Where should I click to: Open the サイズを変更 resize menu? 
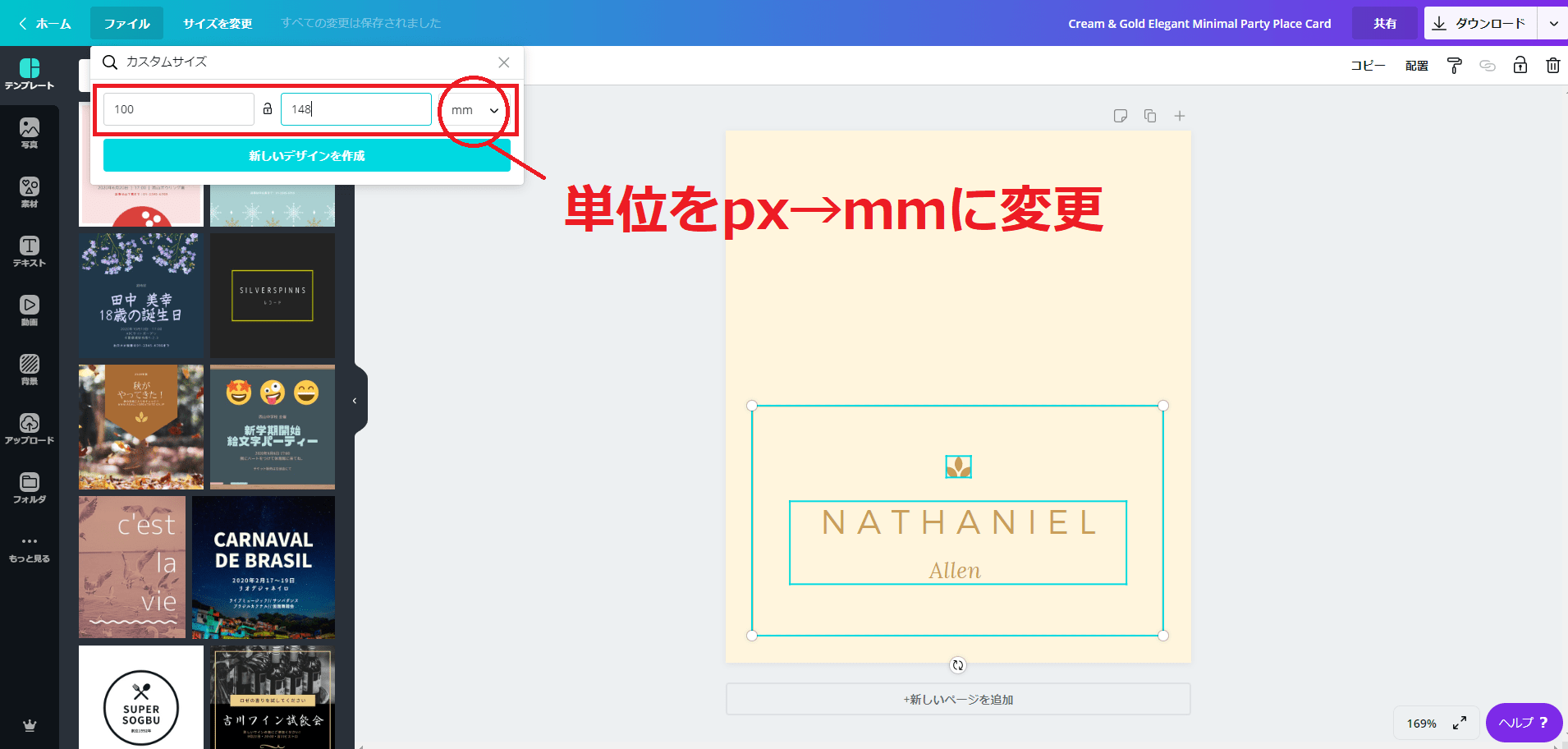click(218, 24)
